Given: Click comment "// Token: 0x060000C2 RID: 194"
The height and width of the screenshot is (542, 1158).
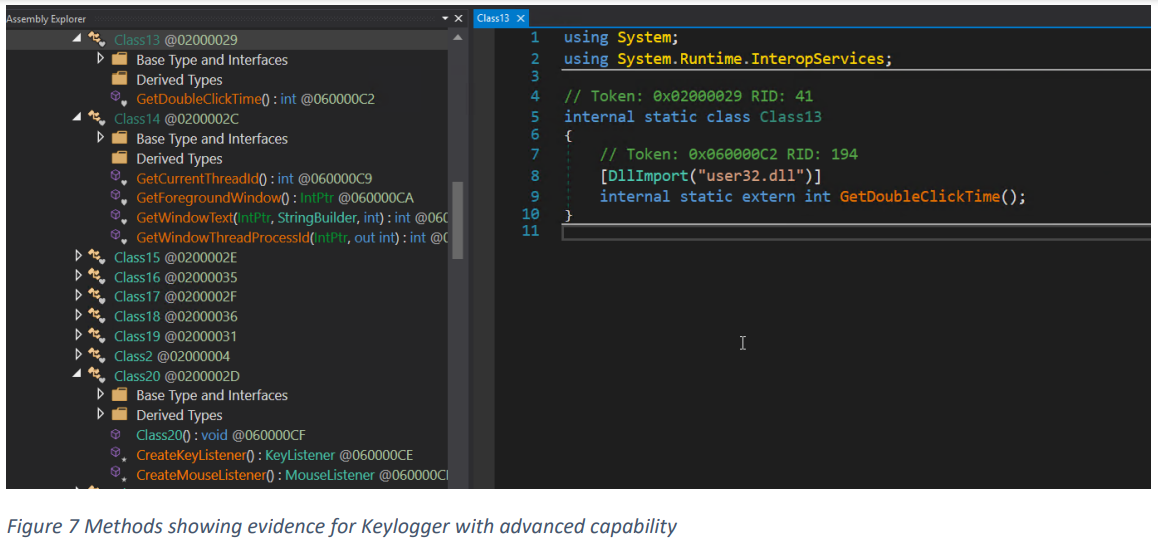Looking at the screenshot, I should pyautogui.click(x=729, y=154).
